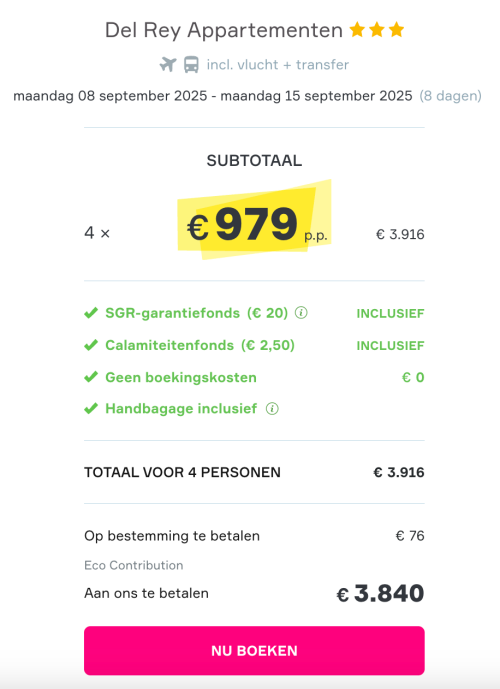Click the Handbagage inclusief checkmark
Image resolution: width=500 pixels, height=689 pixels.
(91, 409)
